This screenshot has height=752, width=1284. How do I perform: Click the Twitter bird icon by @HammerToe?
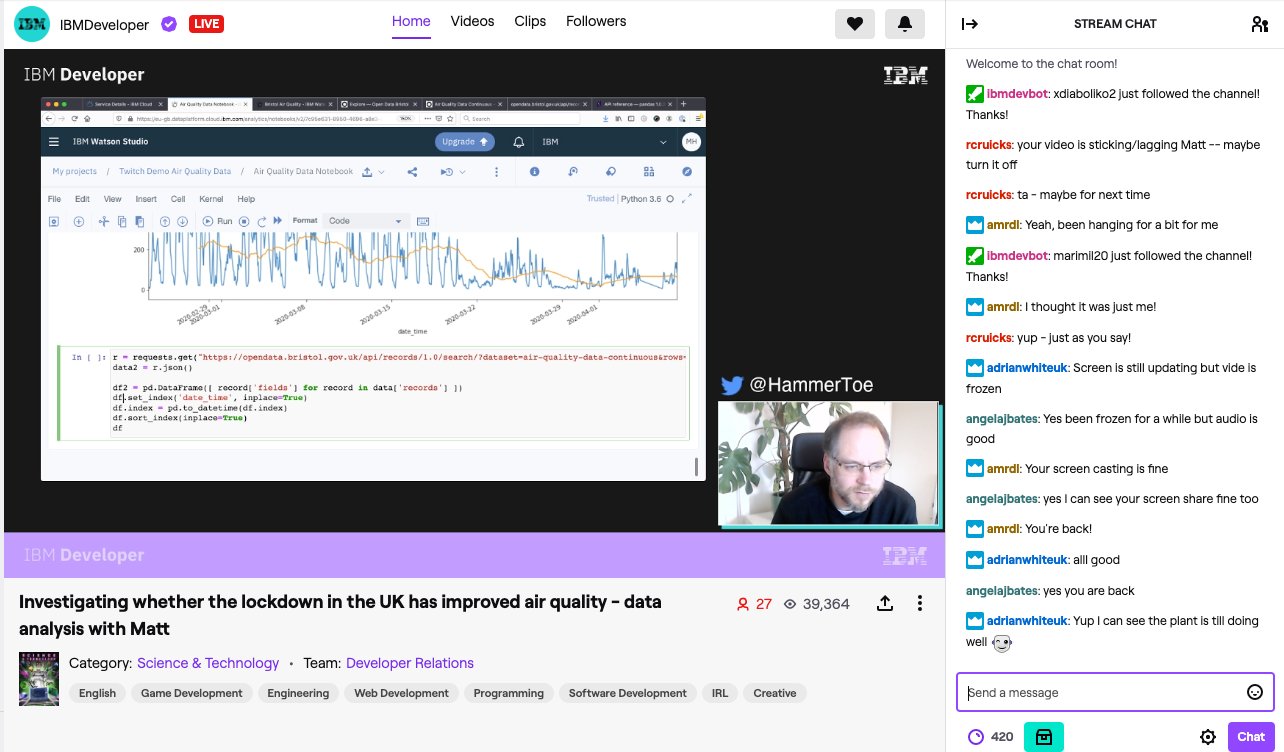pyautogui.click(x=732, y=385)
